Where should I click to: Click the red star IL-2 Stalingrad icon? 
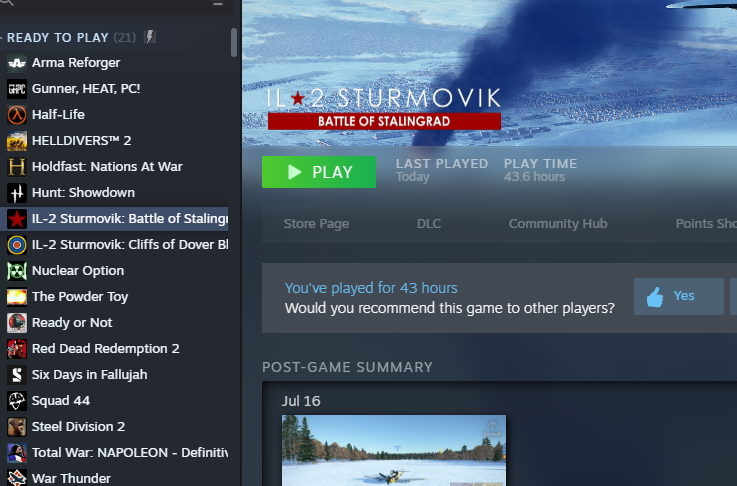(17, 219)
